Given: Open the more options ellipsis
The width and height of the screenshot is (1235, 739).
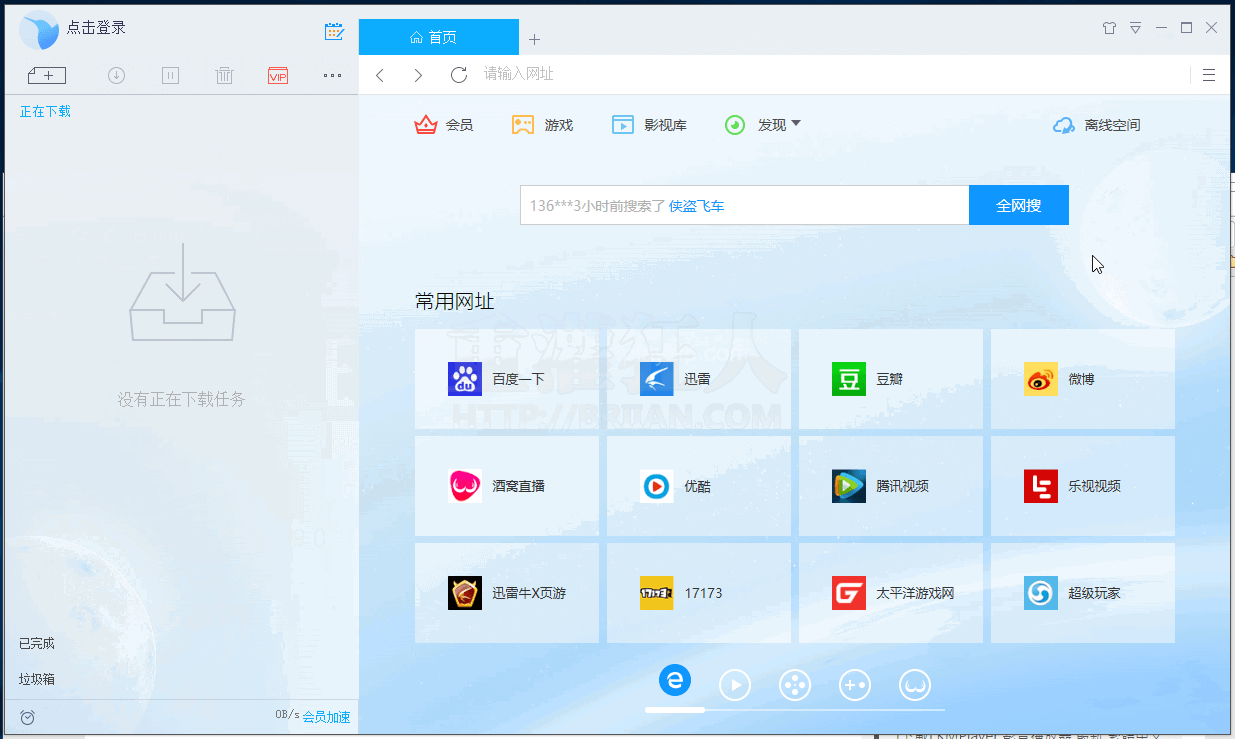Looking at the screenshot, I should tap(332, 75).
